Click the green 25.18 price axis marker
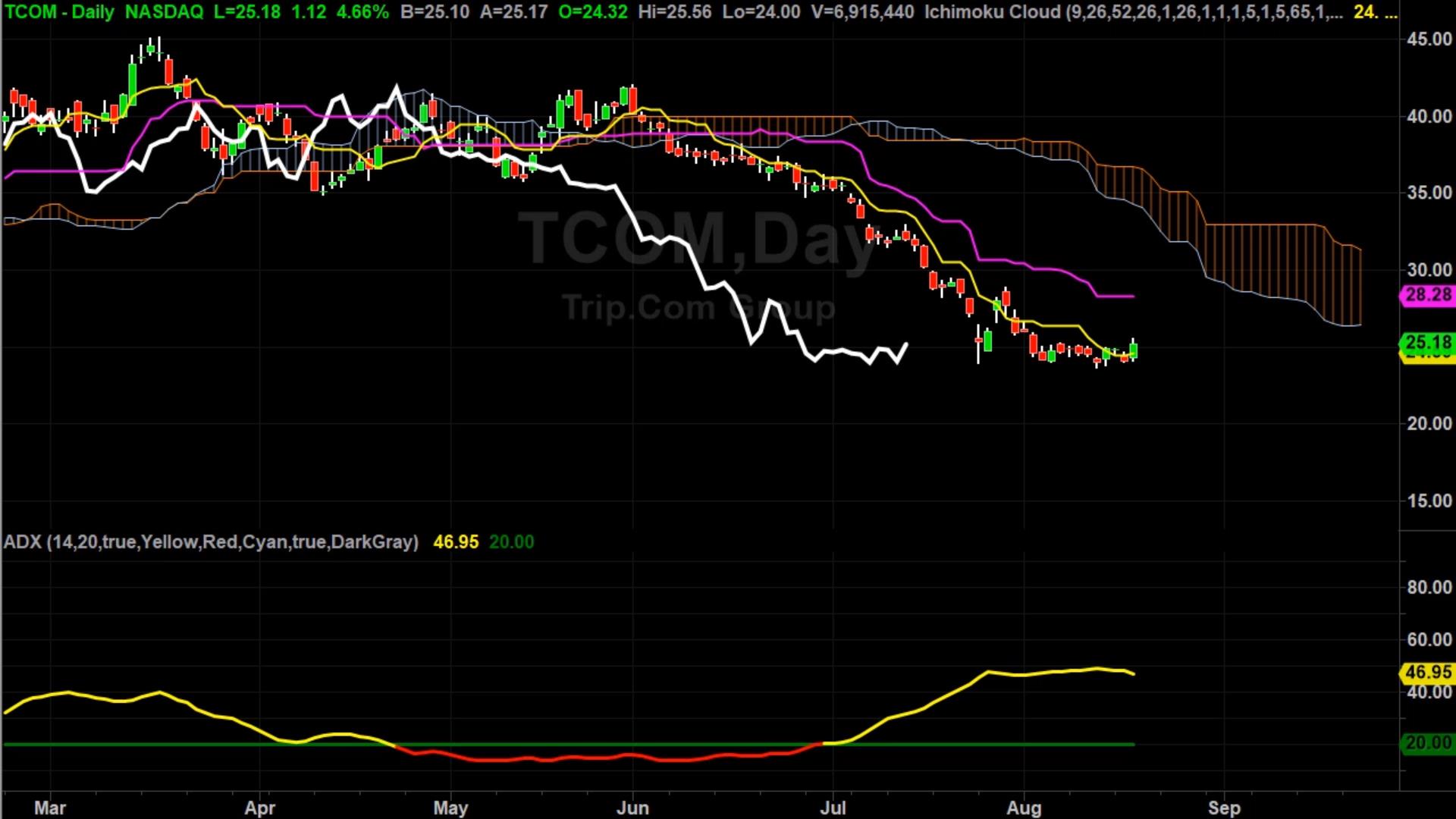Image resolution: width=1456 pixels, height=819 pixels. click(x=1428, y=343)
